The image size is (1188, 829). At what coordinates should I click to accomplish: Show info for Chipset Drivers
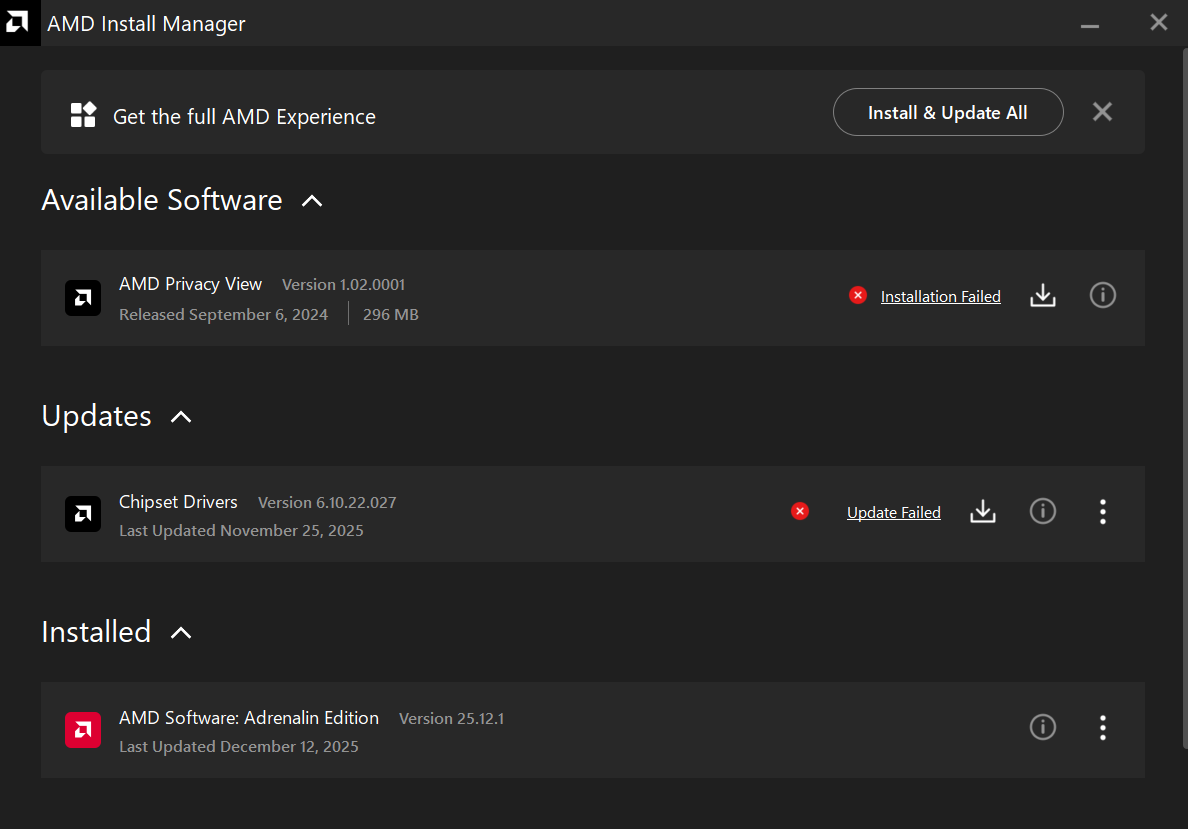[1043, 512]
